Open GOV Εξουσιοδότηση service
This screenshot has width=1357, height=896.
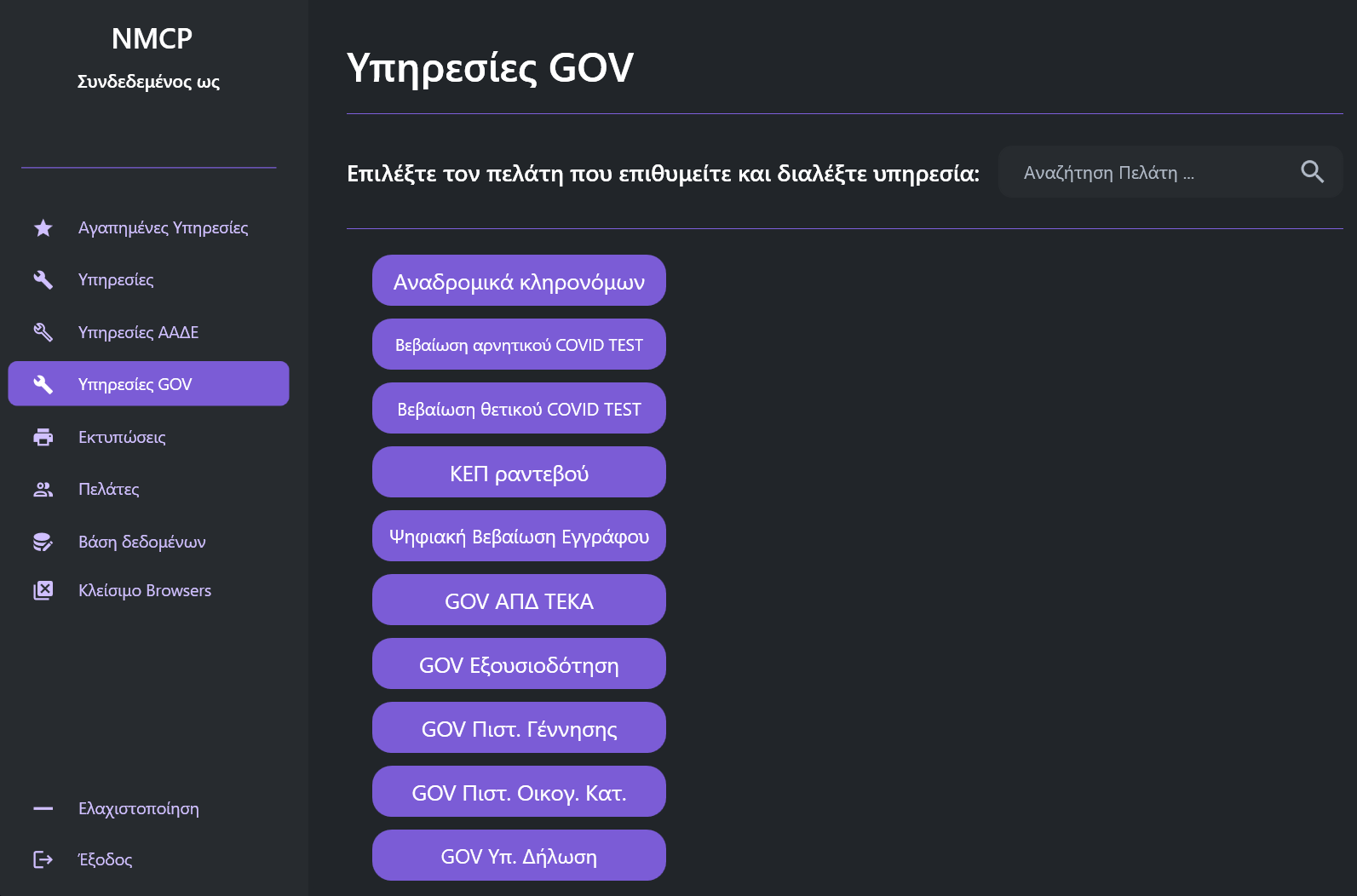point(519,664)
